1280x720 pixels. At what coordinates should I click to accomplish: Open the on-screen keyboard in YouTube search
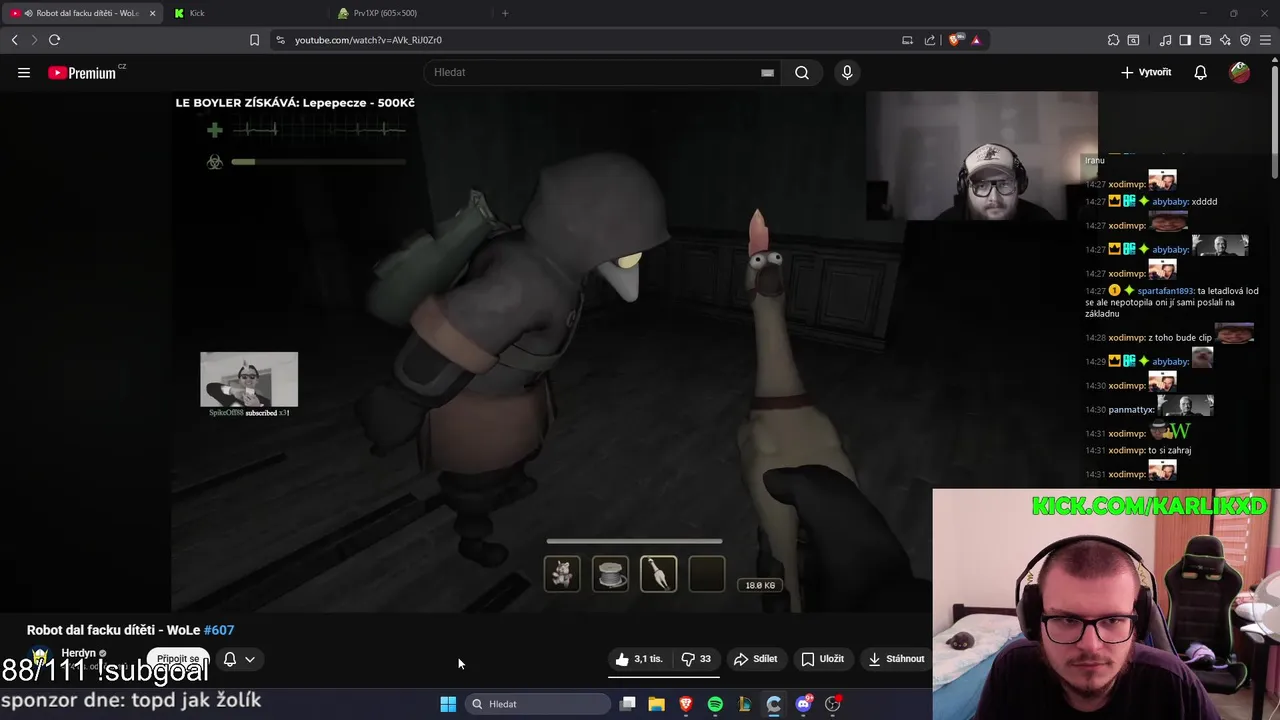point(767,72)
